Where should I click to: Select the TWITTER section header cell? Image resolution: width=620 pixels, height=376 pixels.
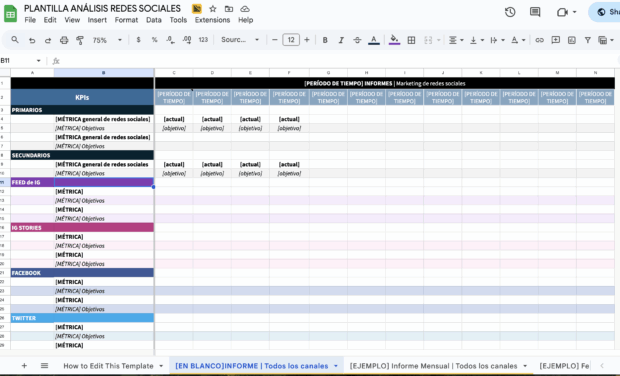[x=32, y=318]
